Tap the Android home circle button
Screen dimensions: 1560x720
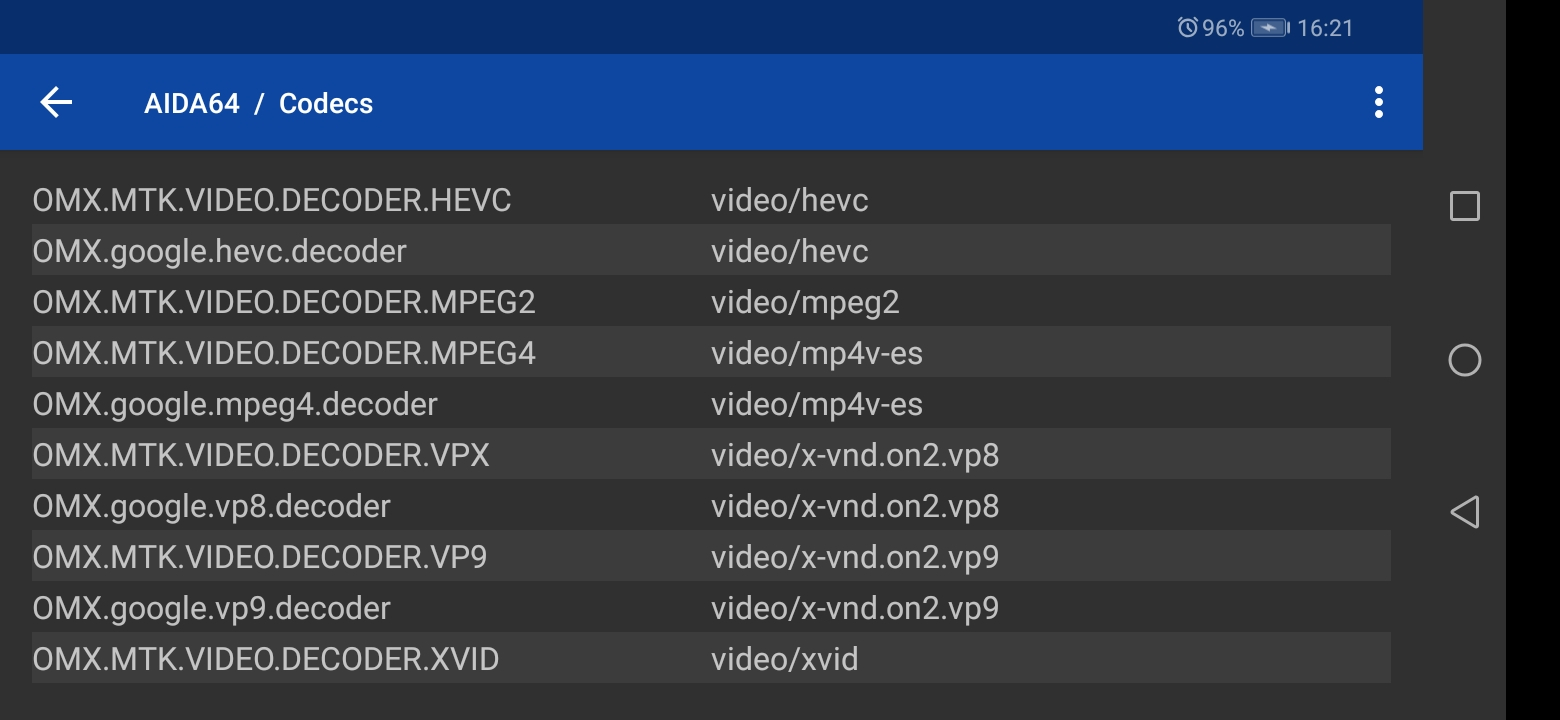click(x=1464, y=360)
